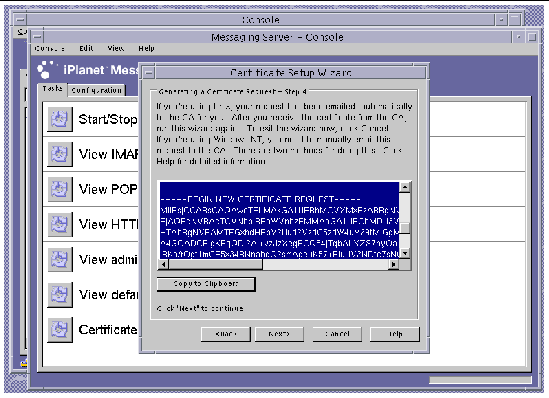
Task: Open the Certificate Setup Wizard window menu
Action: (x=149, y=73)
